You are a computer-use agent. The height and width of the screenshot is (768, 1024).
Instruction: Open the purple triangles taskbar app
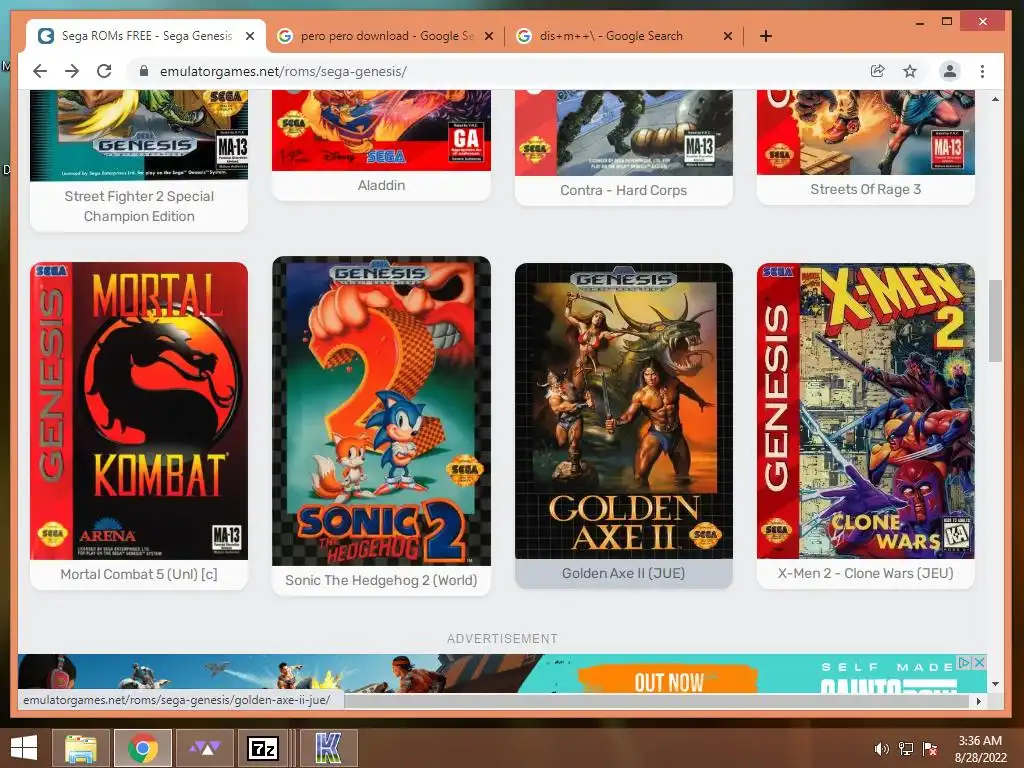(204, 748)
